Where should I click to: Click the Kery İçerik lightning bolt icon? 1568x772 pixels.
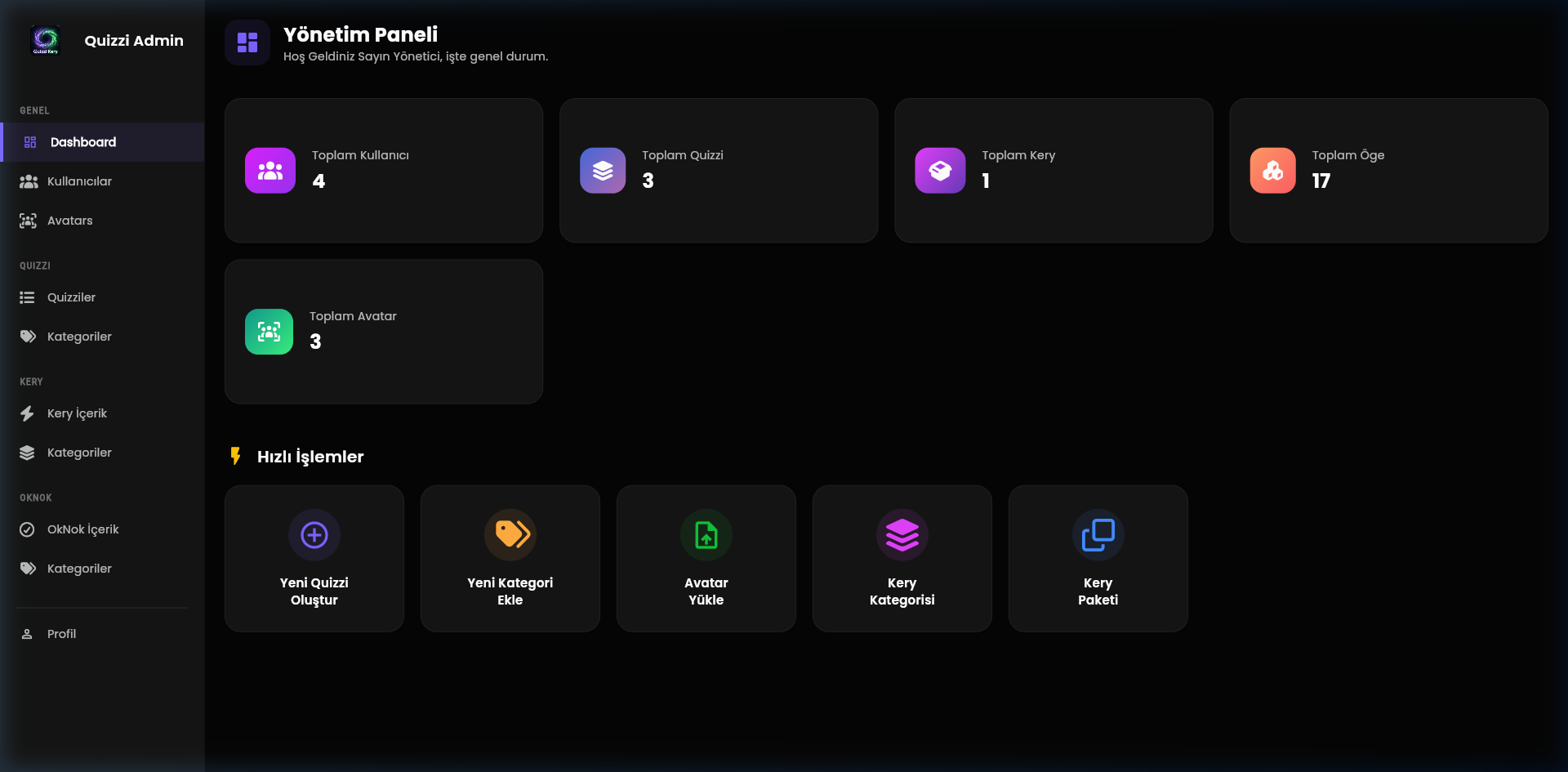(x=28, y=413)
